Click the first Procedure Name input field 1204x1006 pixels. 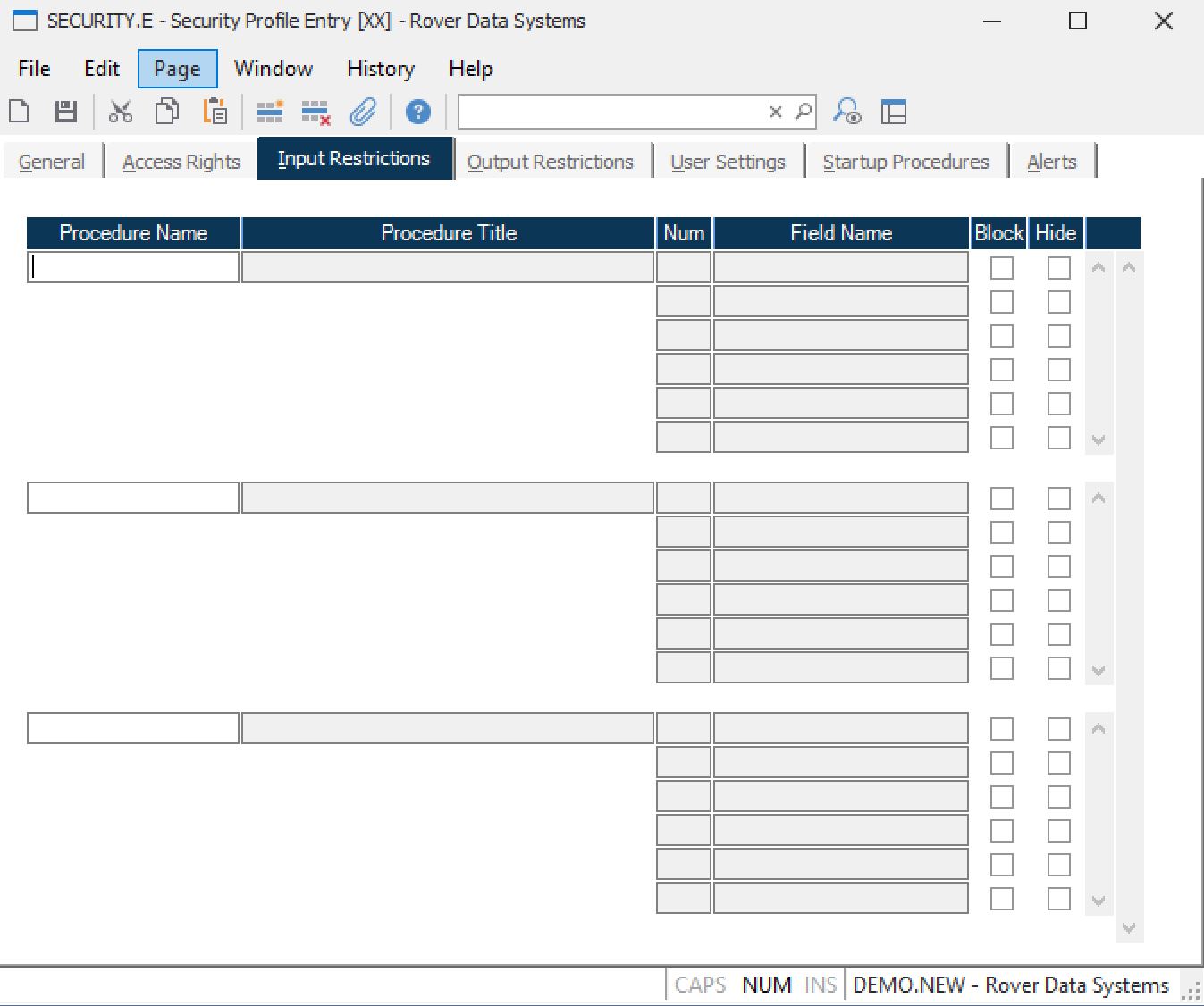133,268
